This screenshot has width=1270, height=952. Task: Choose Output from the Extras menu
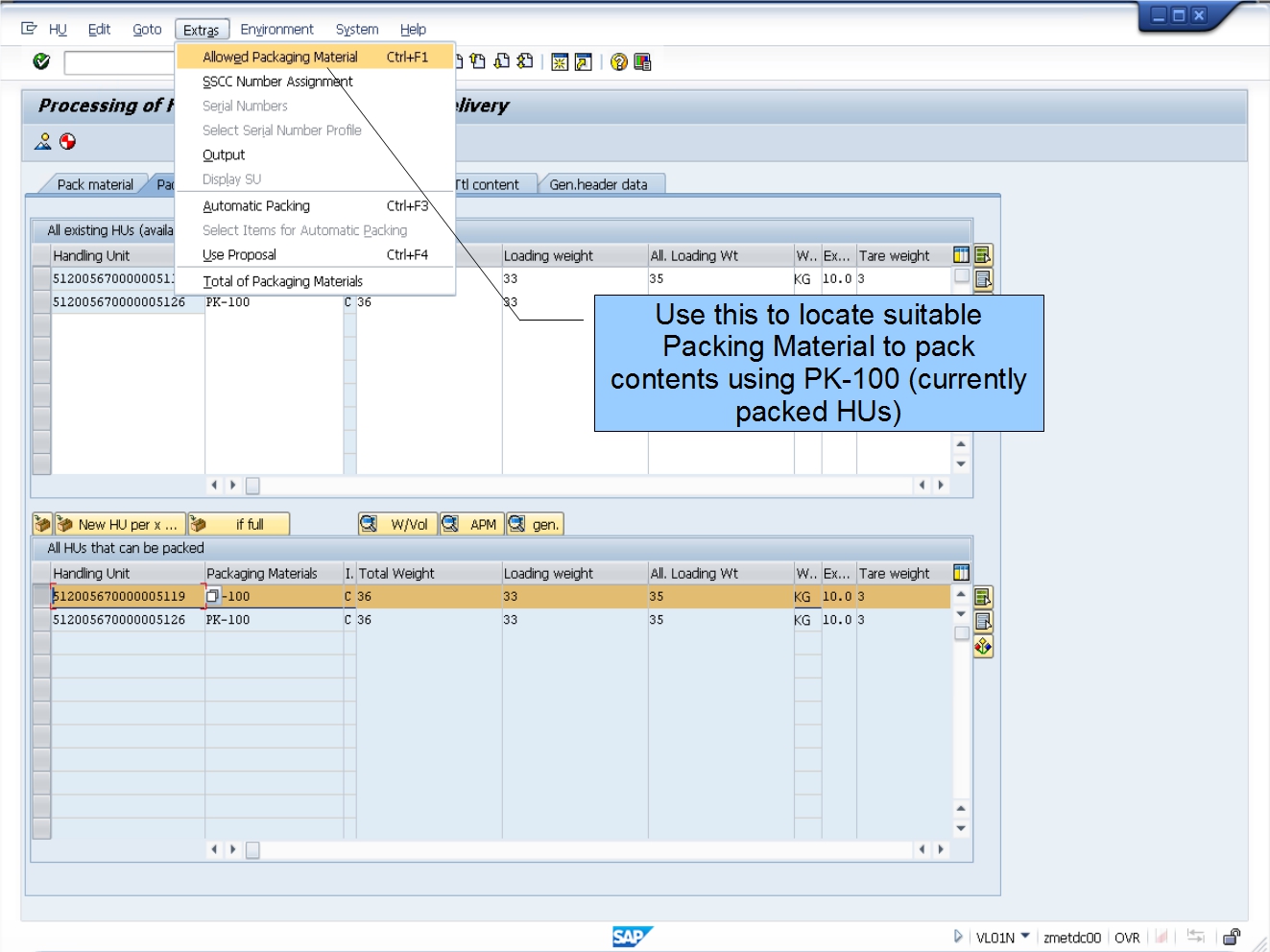click(315, 155)
